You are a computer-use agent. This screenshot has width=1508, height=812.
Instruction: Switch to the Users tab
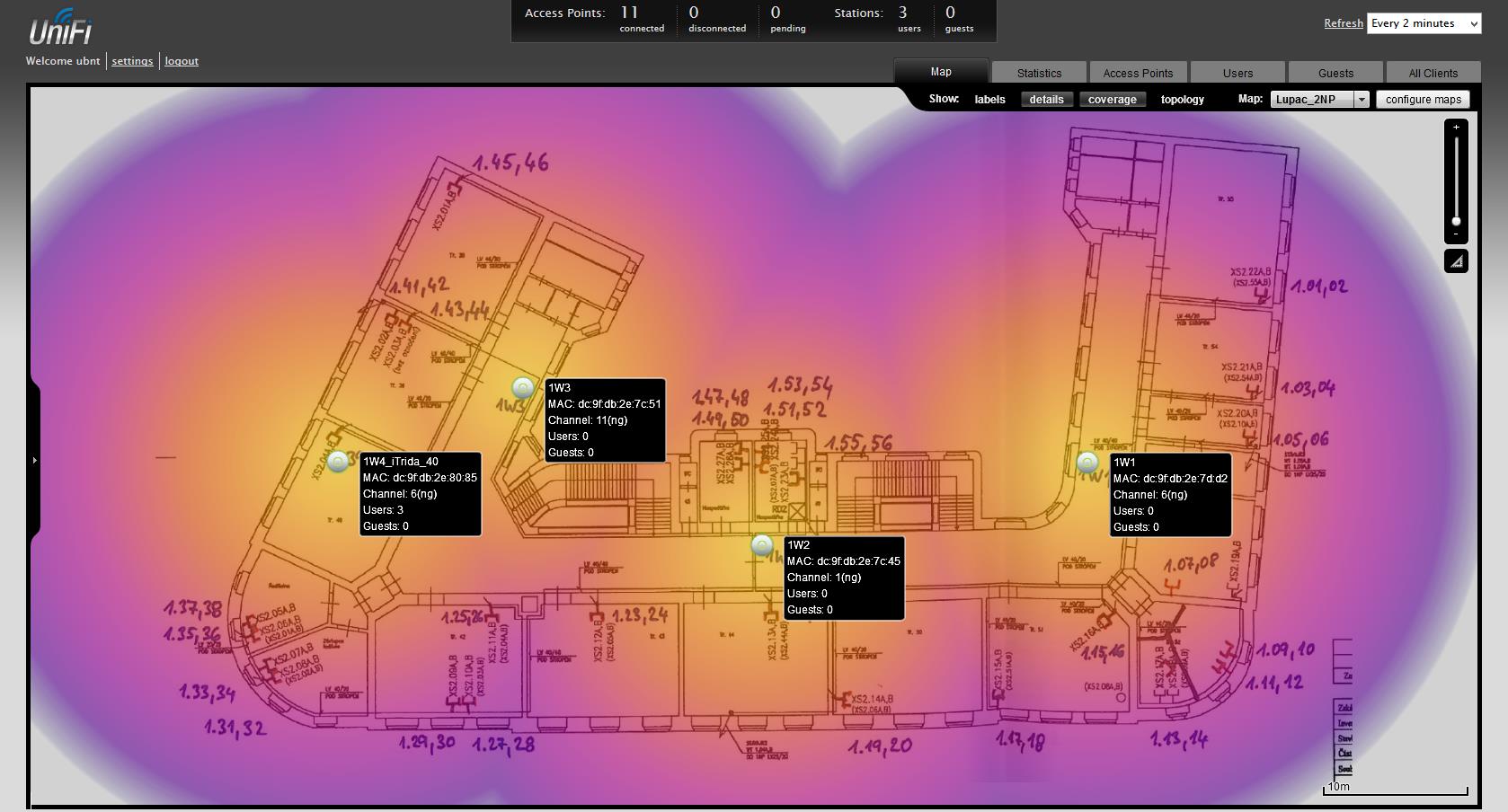pyautogui.click(x=1237, y=73)
